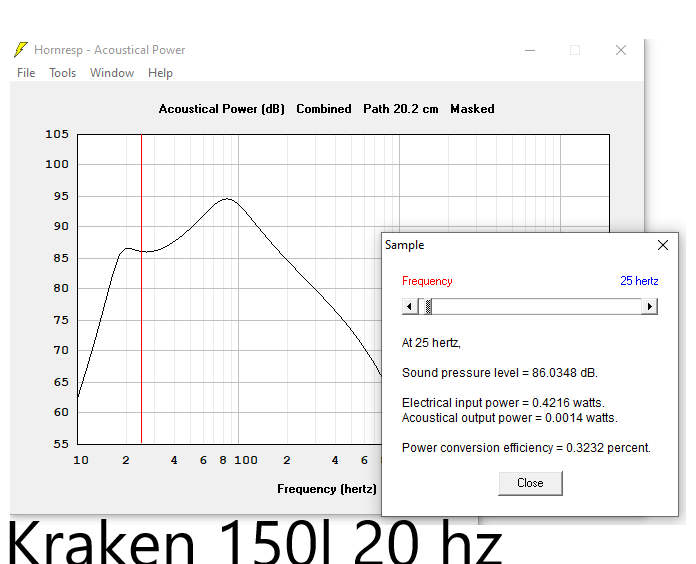The image size is (696, 564).
Task: Click the 105 value on the y-axis
Action: (x=57, y=134)
